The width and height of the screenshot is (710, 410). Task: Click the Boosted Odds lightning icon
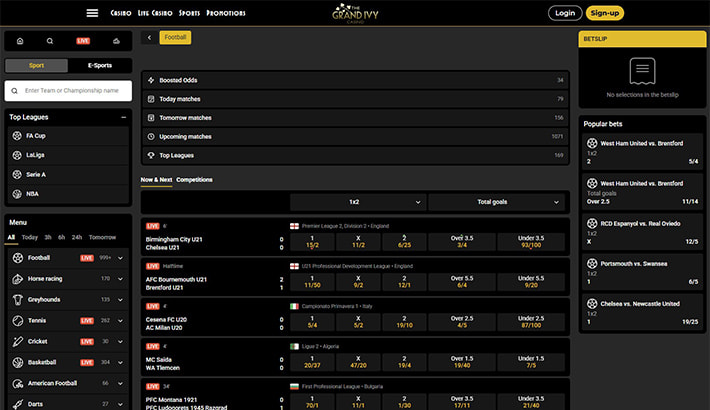(x=151, y=80)
